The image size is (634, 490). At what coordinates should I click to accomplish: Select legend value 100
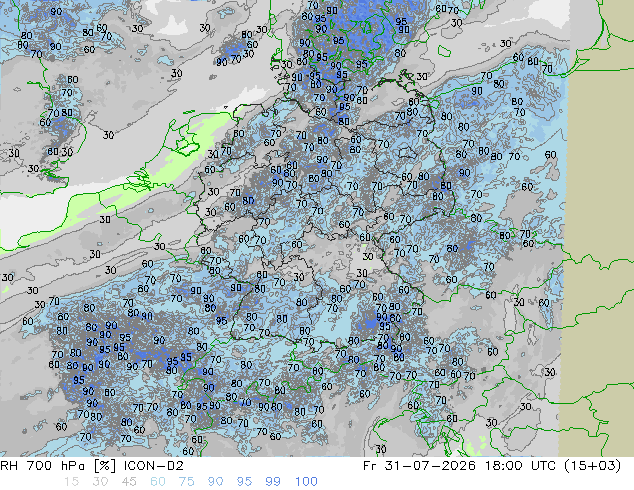tap(306, 482)
